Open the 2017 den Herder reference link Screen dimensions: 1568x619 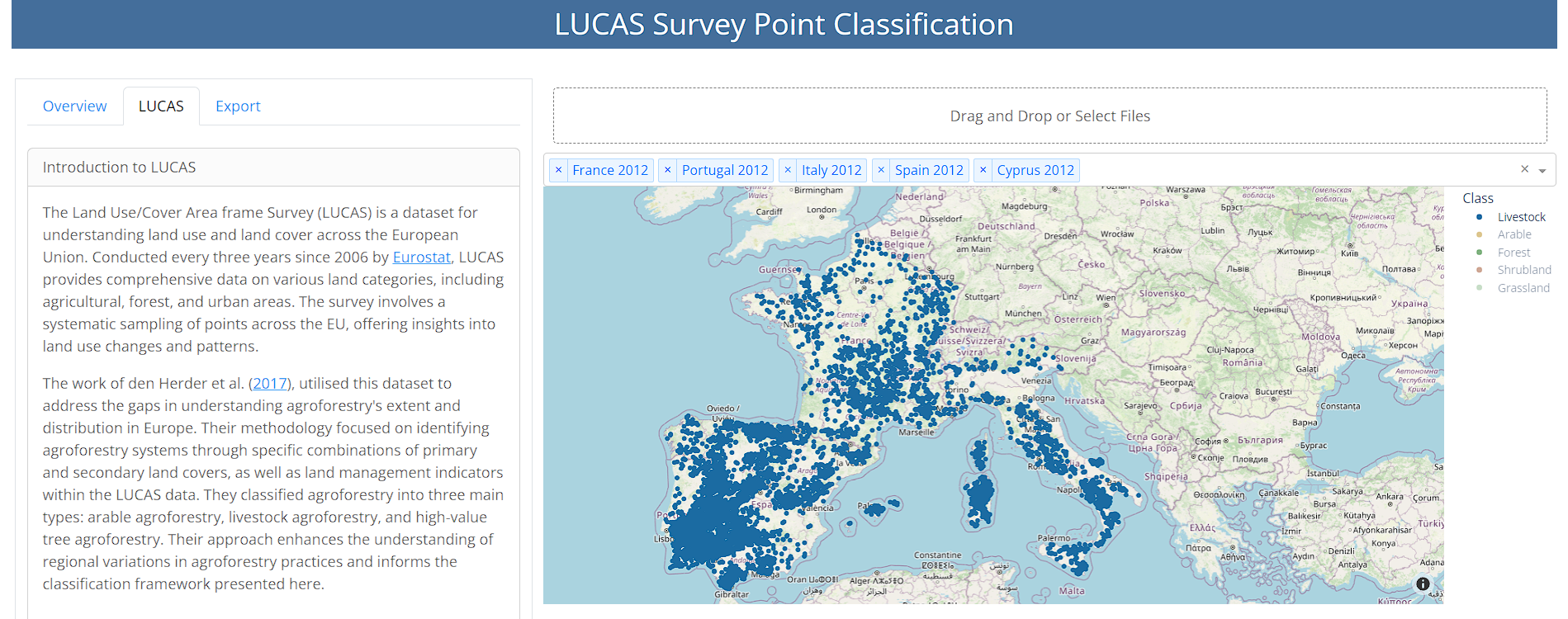(270, 384)
